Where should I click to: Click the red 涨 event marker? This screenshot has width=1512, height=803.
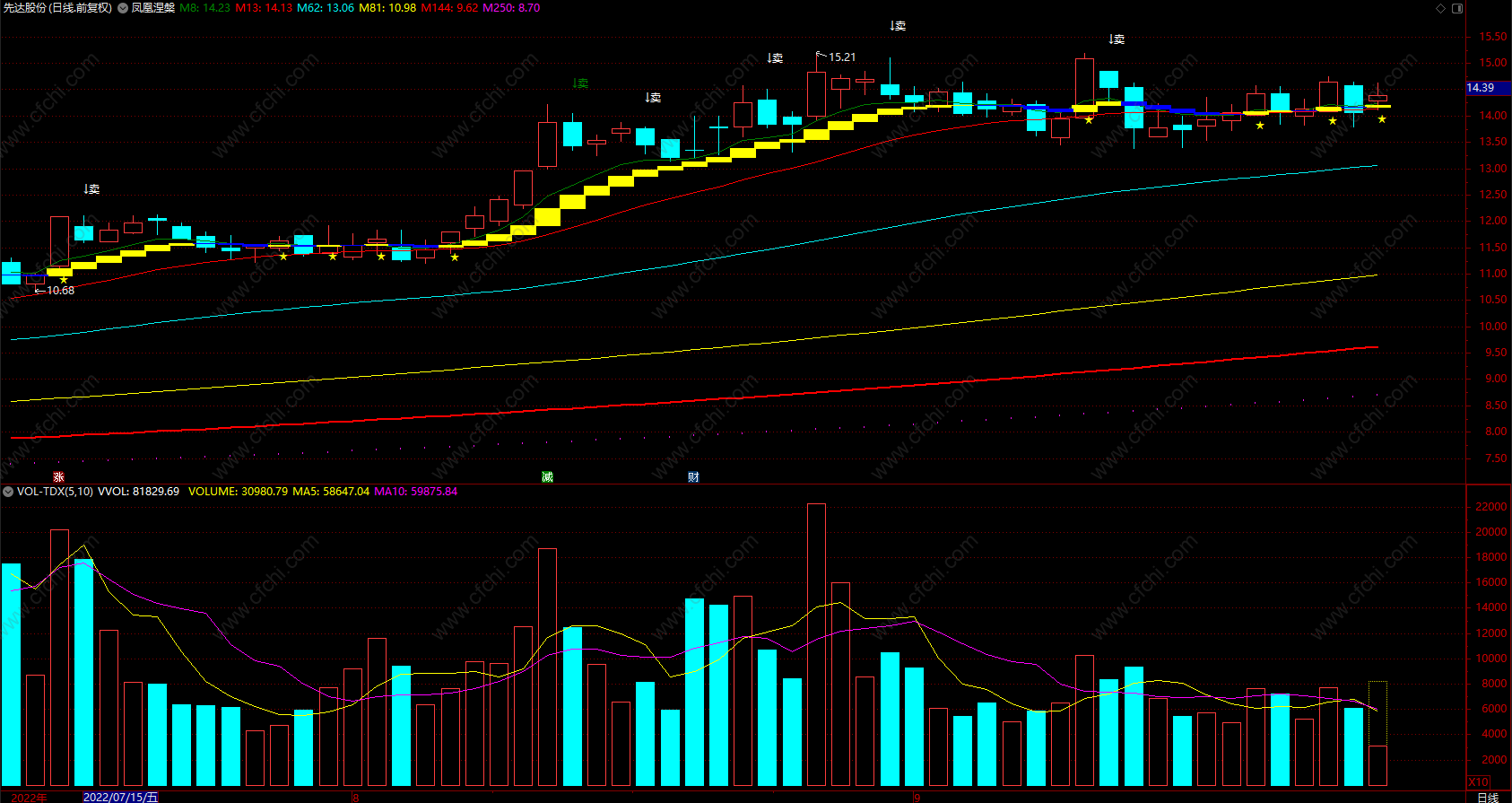click(58, 477)
